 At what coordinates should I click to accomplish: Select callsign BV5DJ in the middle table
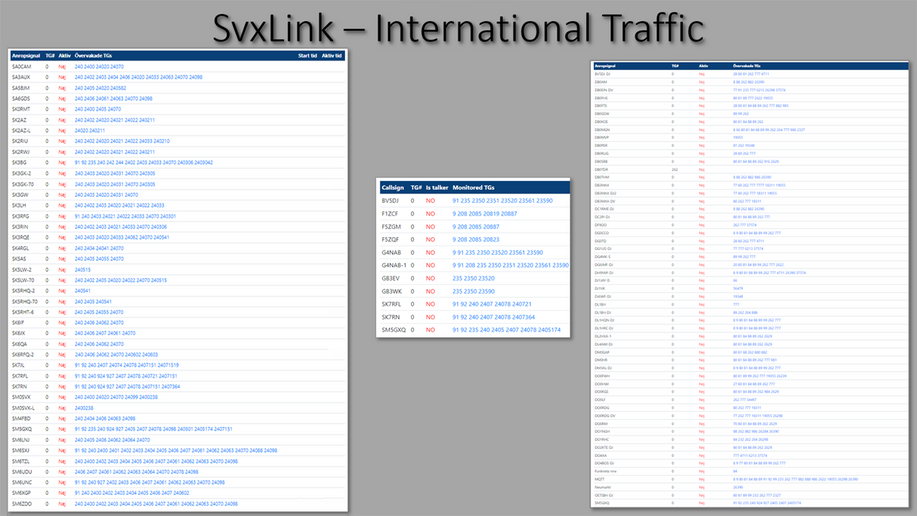tap(390, 201)
